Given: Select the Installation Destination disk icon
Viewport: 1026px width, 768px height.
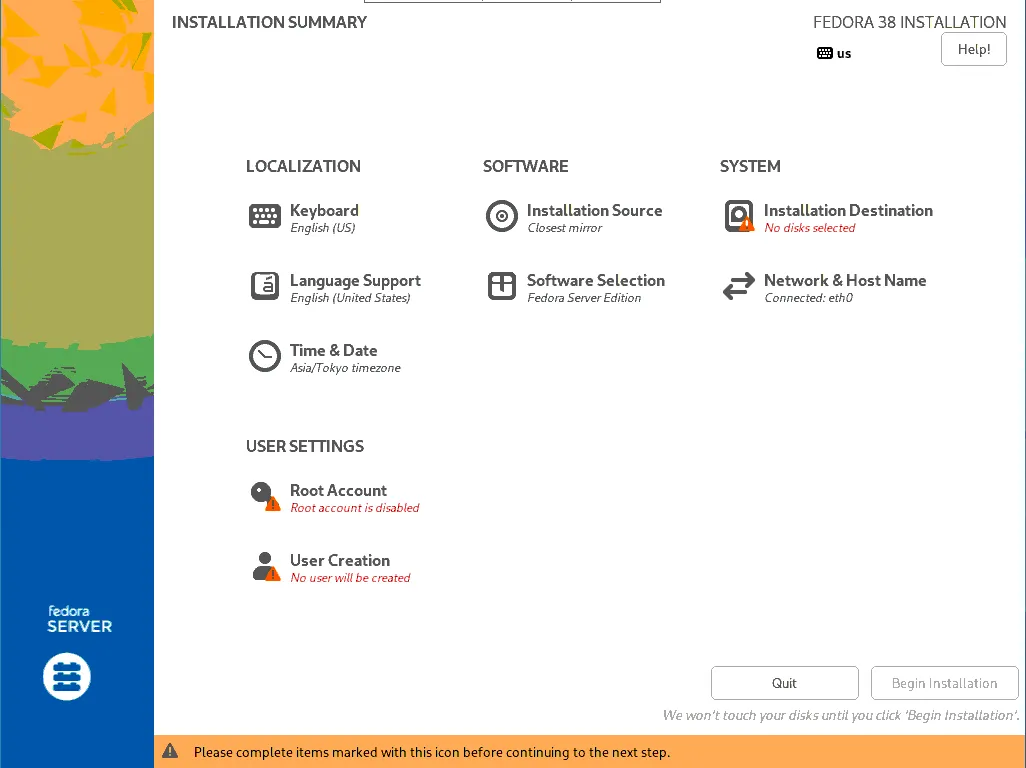Looking at the screenshot, I should coord(738,216).
